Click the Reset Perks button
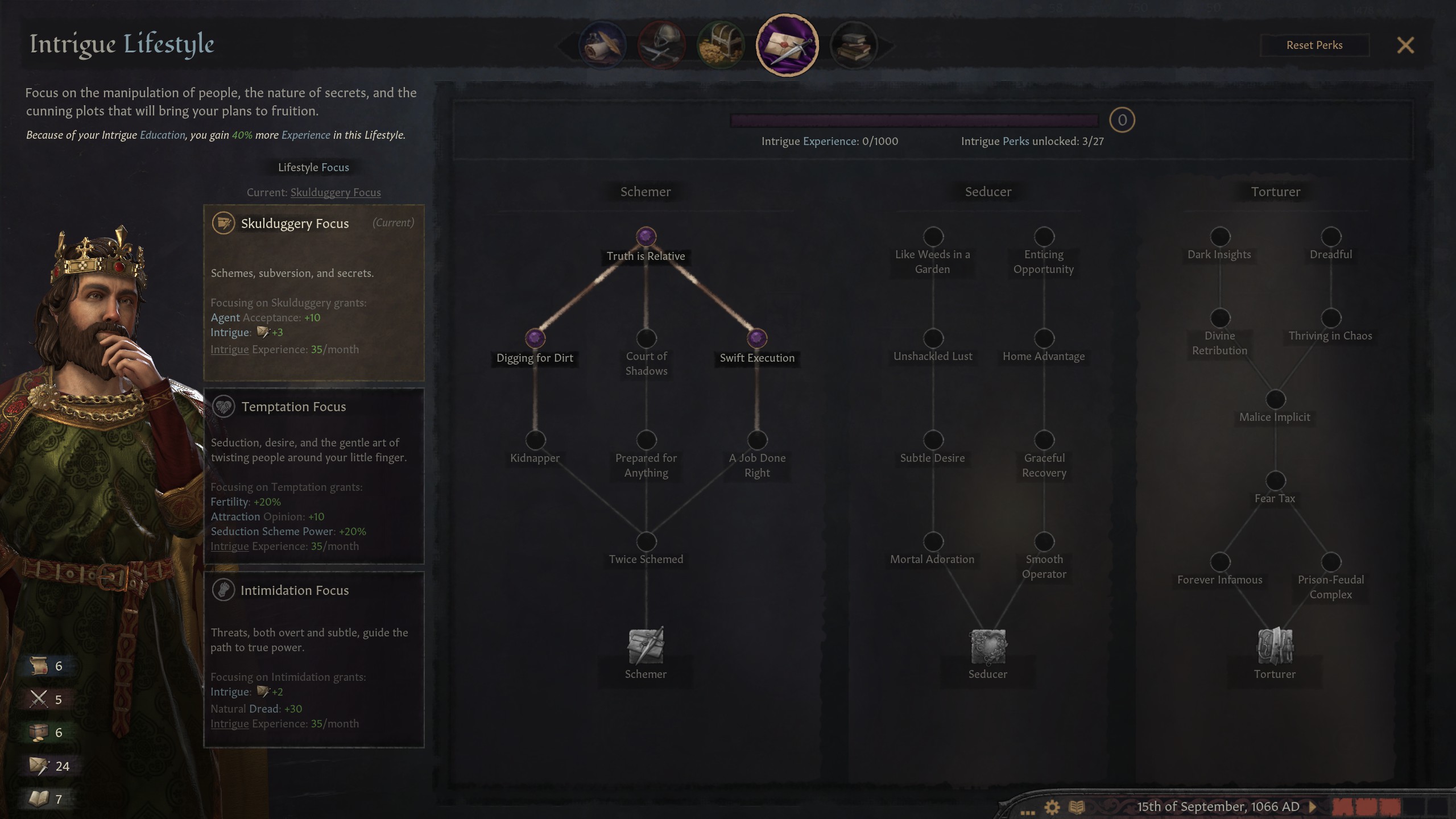 point(1314,45)
